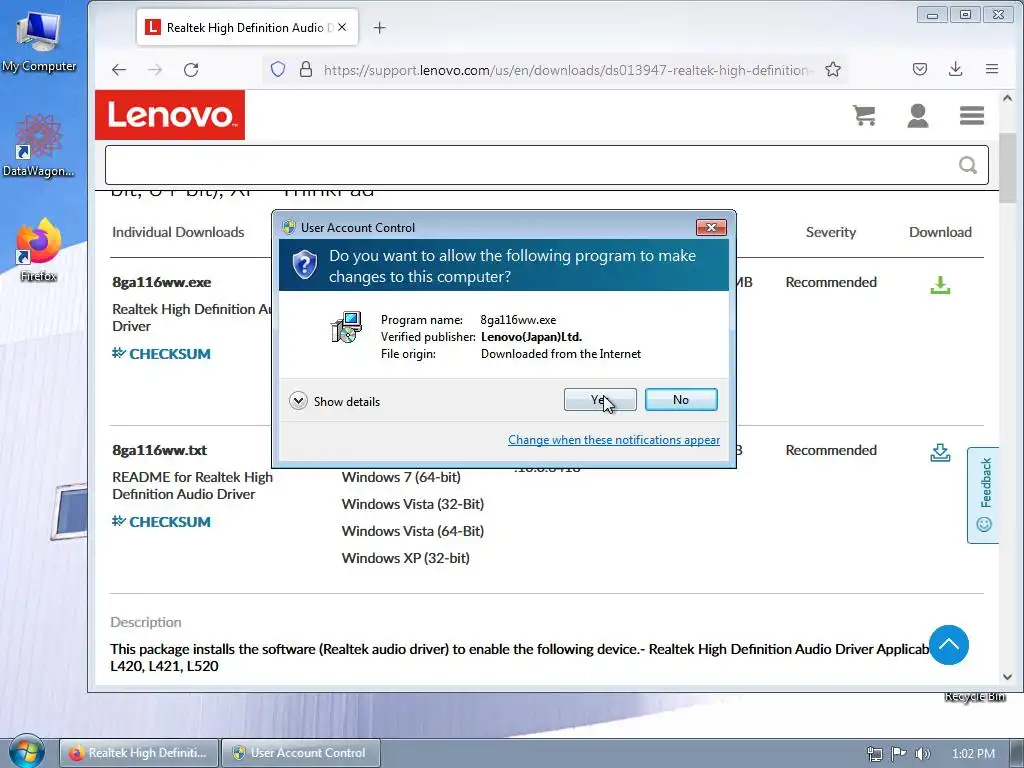
Task: Restore down the Firefox window
Action: pos(965,14)
